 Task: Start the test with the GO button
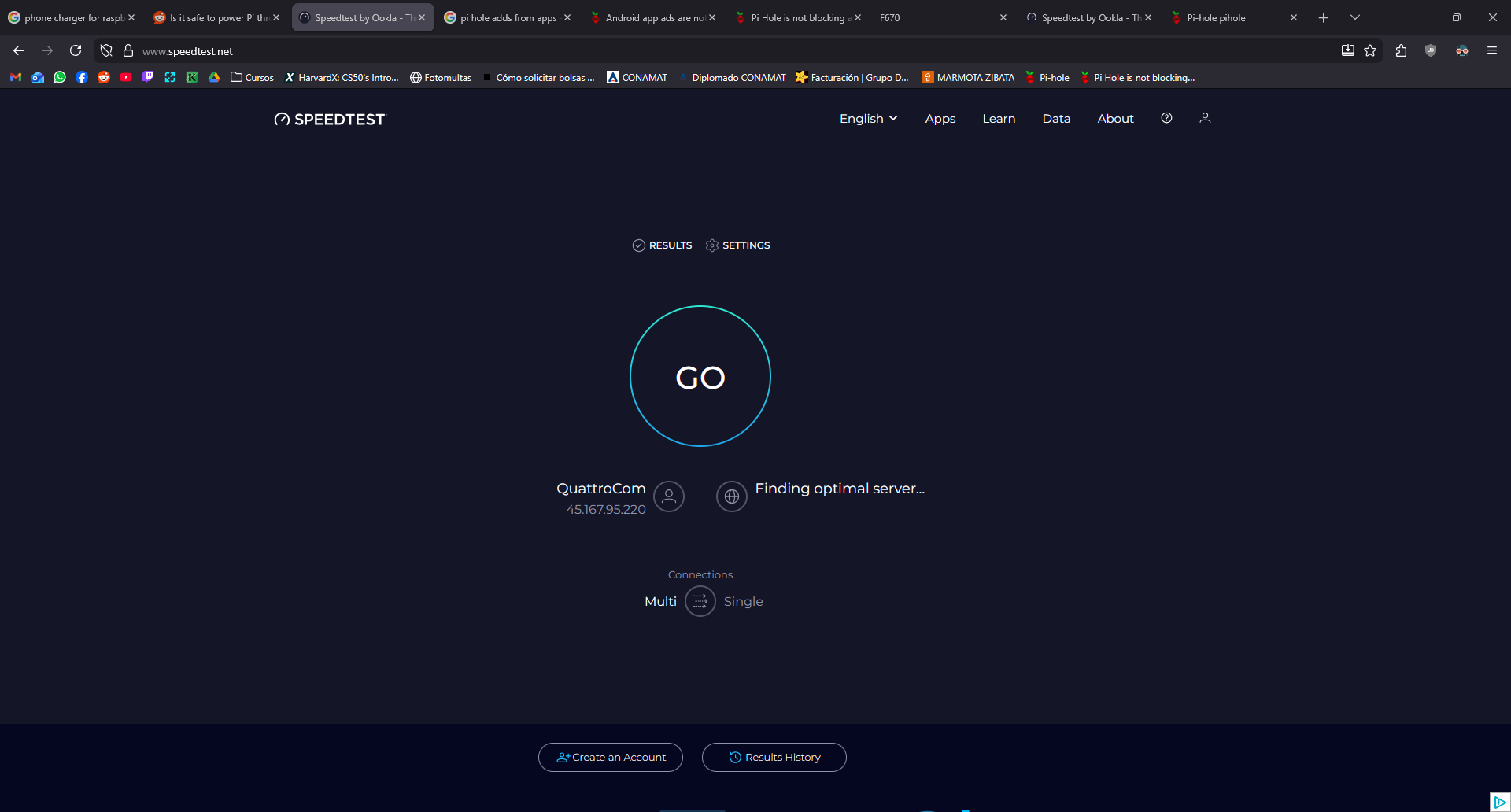click(700, 377)
